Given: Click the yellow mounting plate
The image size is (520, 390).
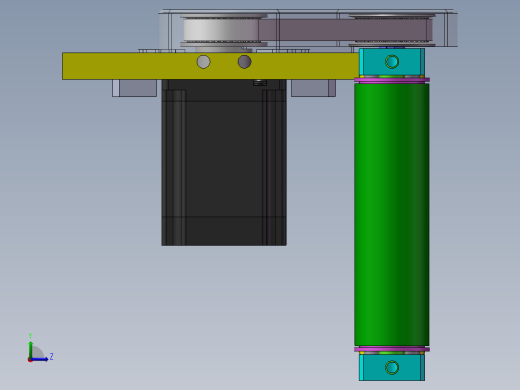Looking at the screenshot, I should pos(211,66).
